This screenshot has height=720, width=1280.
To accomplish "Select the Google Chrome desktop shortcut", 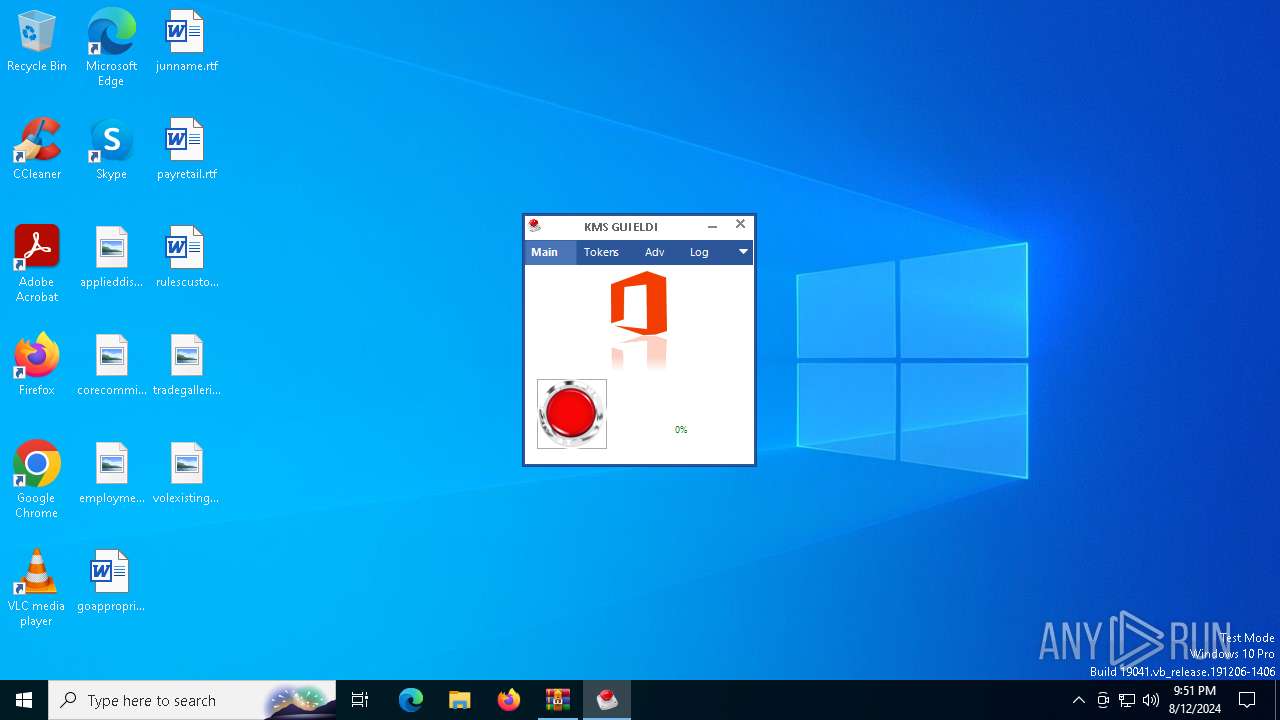I will [37, 480].
